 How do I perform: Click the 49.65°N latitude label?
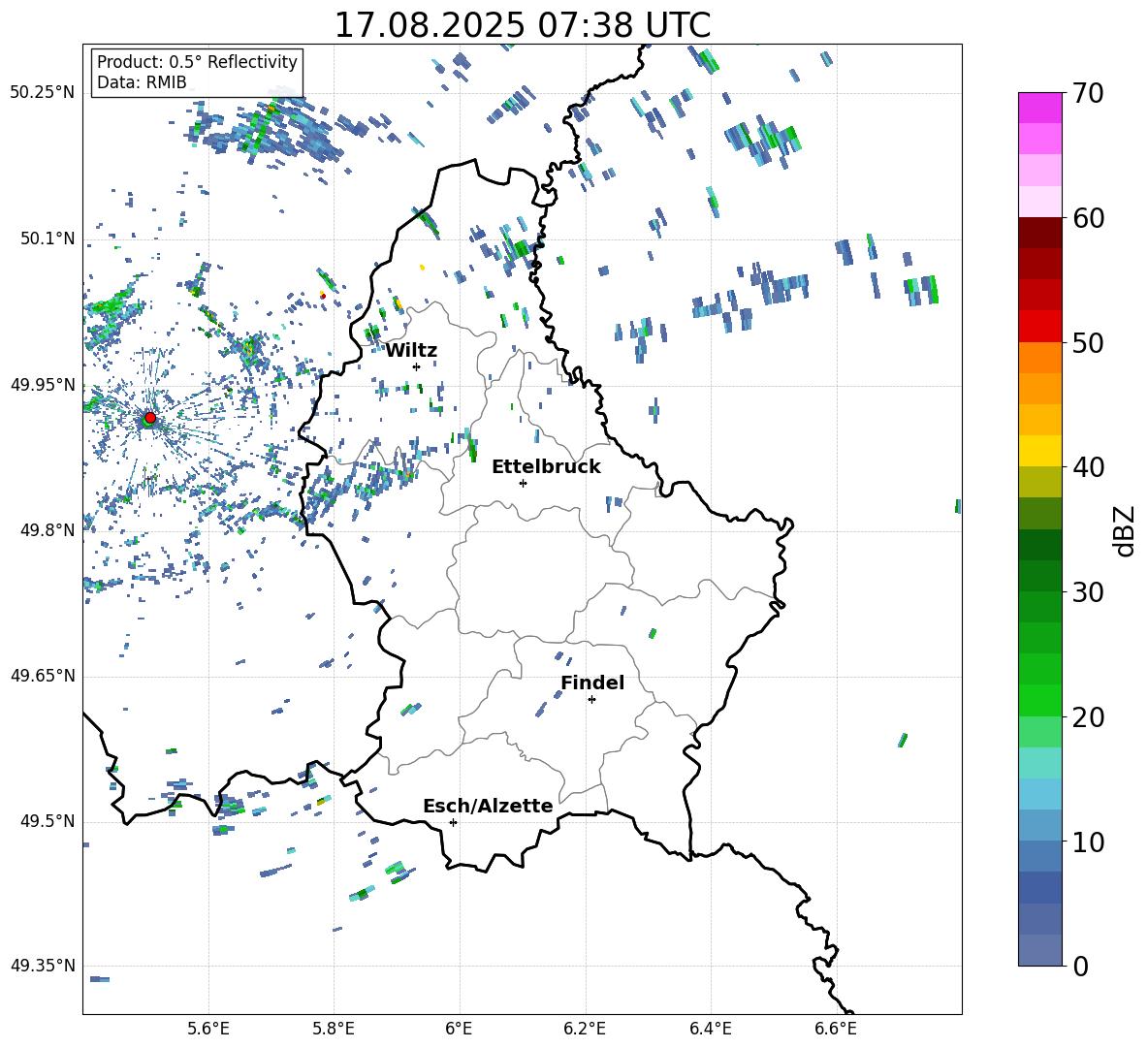[x=43, y=676]
